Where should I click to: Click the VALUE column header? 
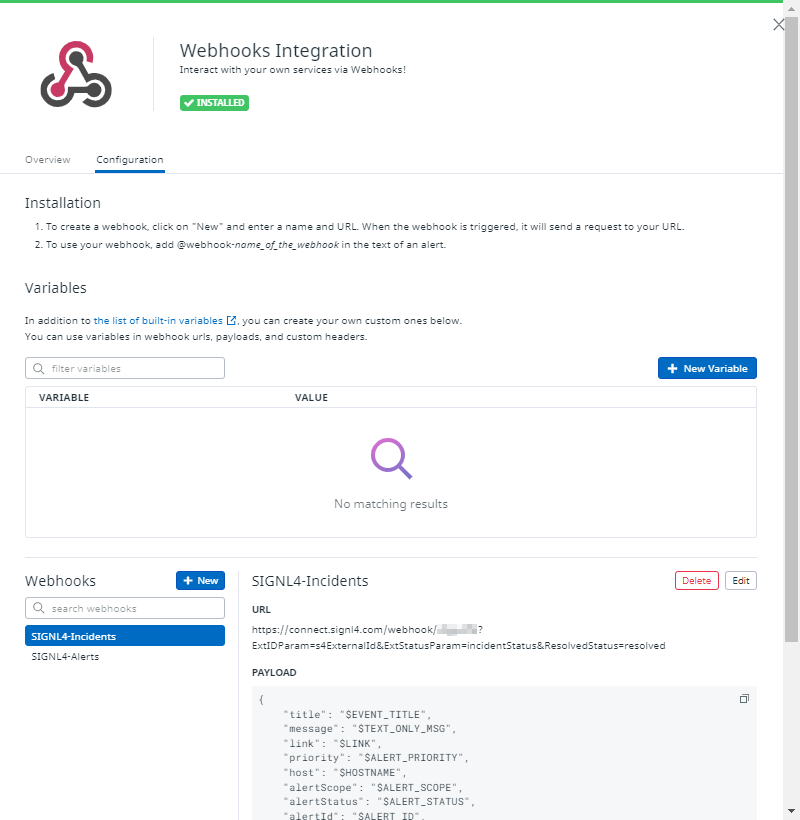311,397
